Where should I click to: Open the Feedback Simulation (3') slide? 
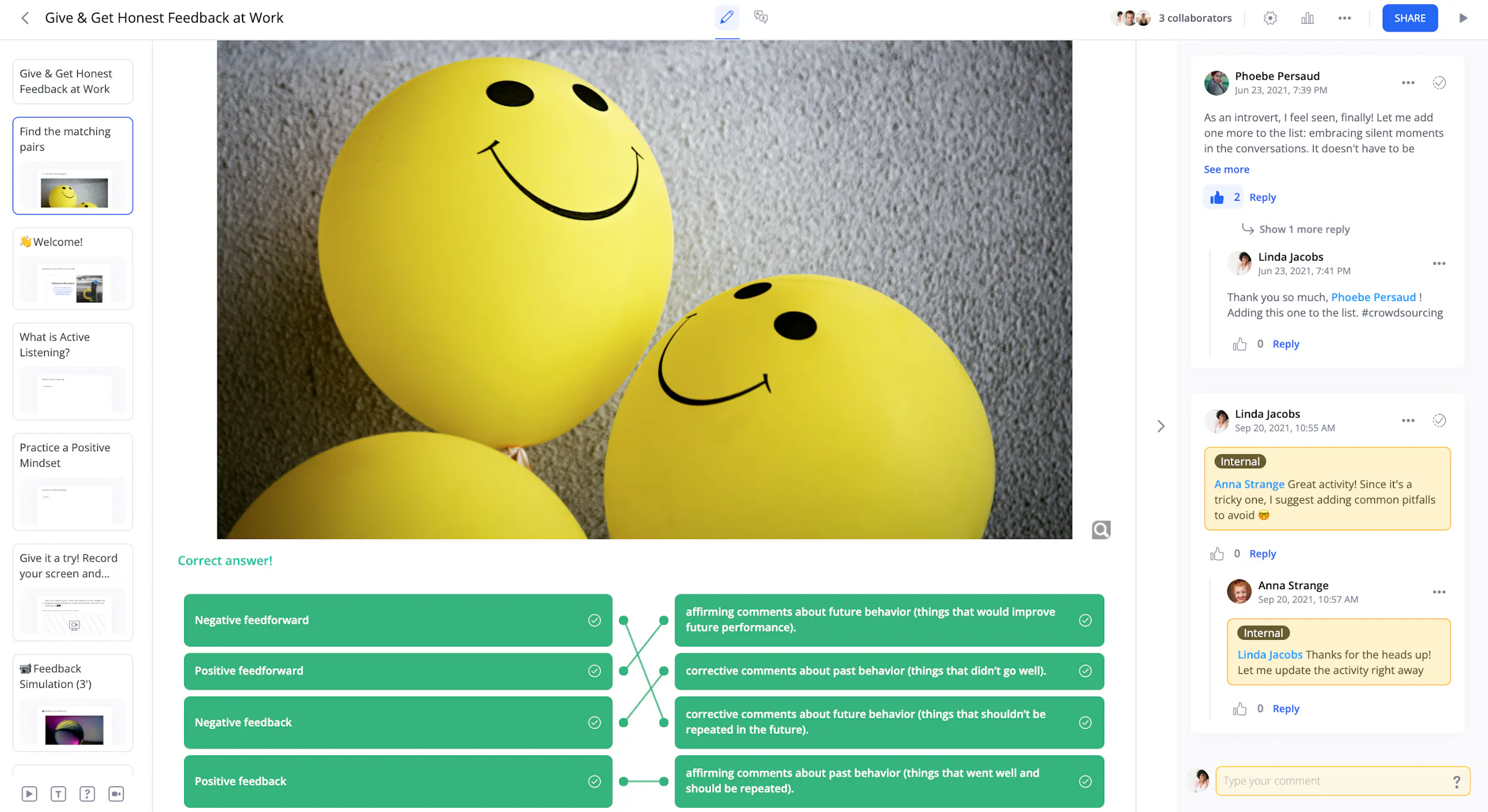click(72, 703)
